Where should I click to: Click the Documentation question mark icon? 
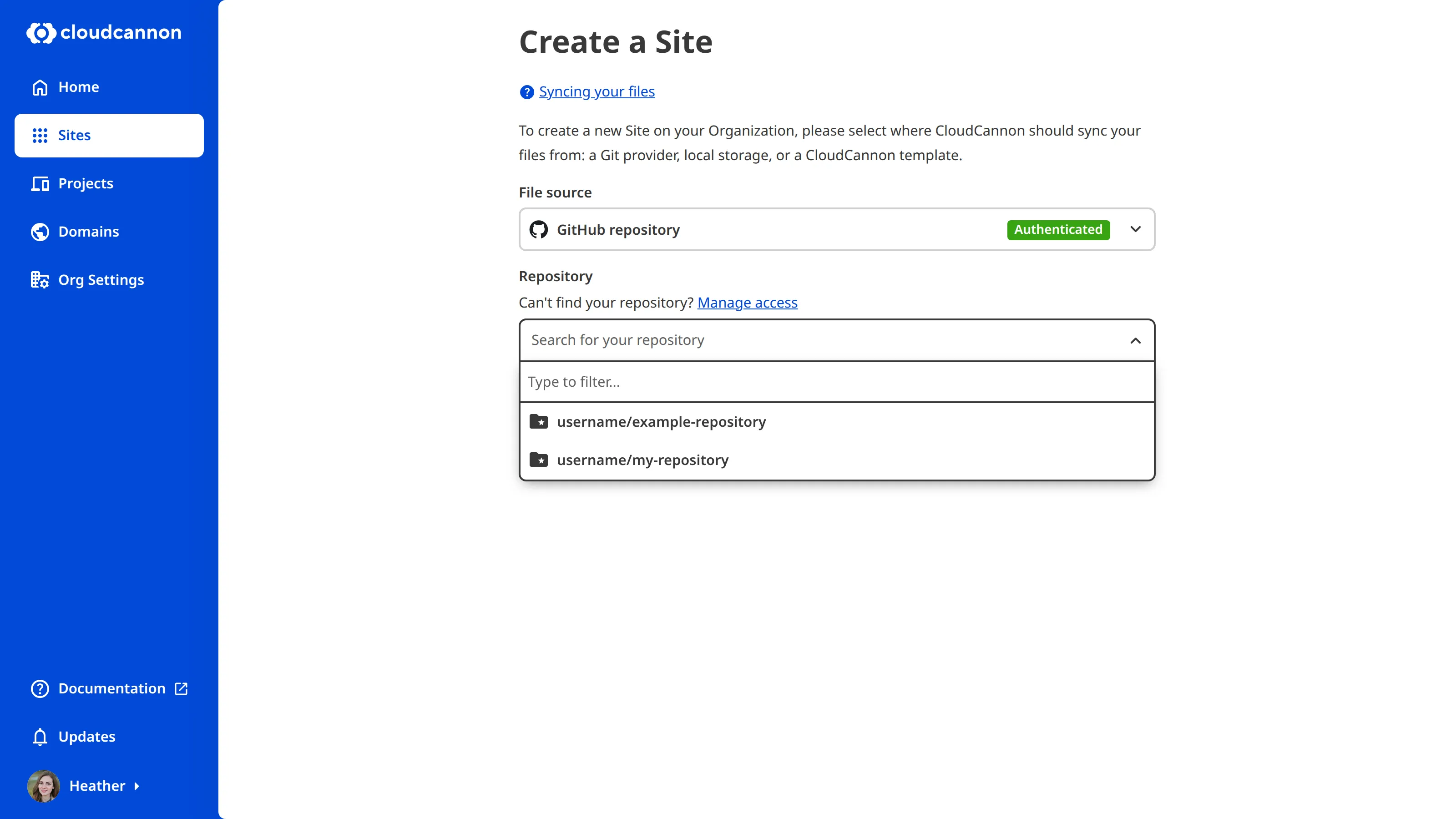[40, 688]
